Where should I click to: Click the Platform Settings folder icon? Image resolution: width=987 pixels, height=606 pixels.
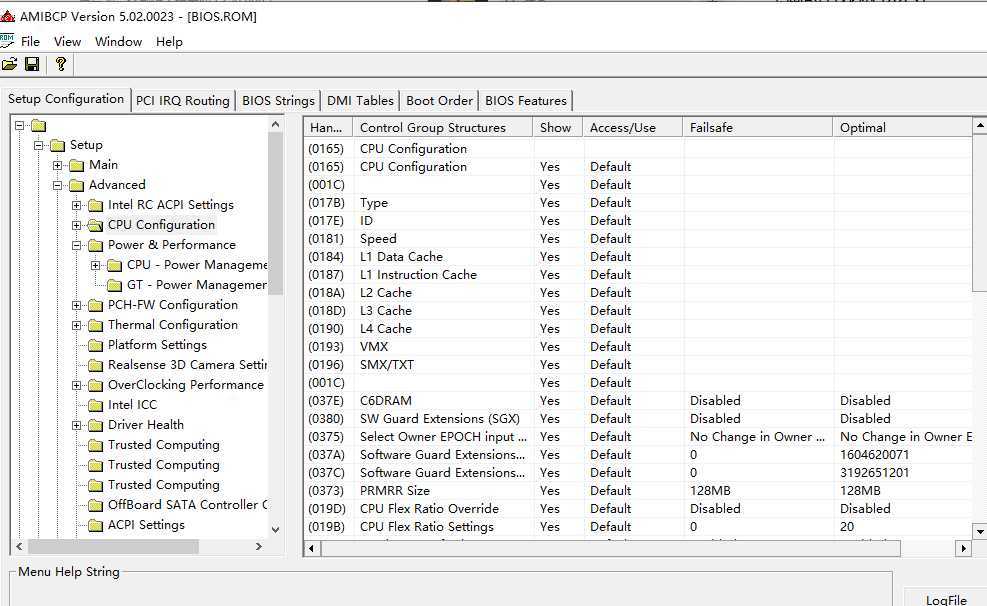pyautogui.click(x=96, y=345)
